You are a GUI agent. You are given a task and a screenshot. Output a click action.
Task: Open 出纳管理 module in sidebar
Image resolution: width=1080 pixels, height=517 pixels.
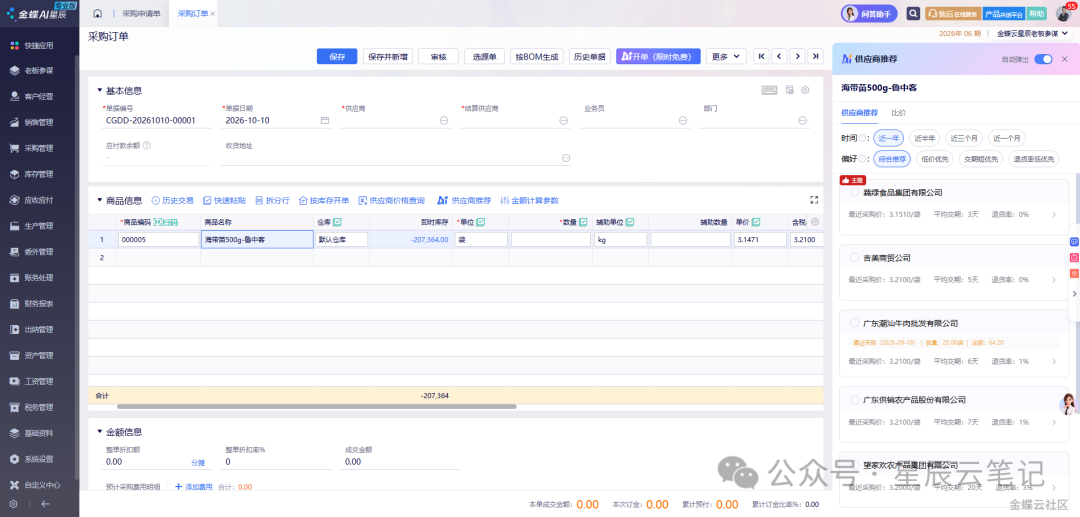39,330
